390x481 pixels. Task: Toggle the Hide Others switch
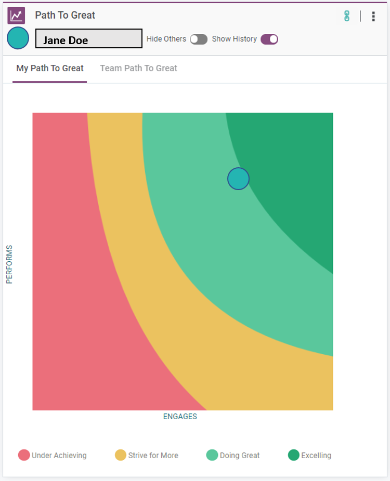coord(199,39)
